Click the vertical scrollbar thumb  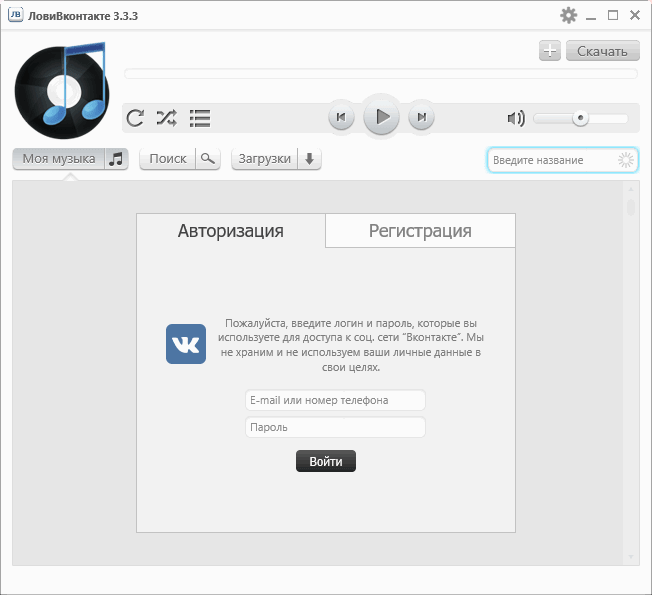[x=631, y=207]
